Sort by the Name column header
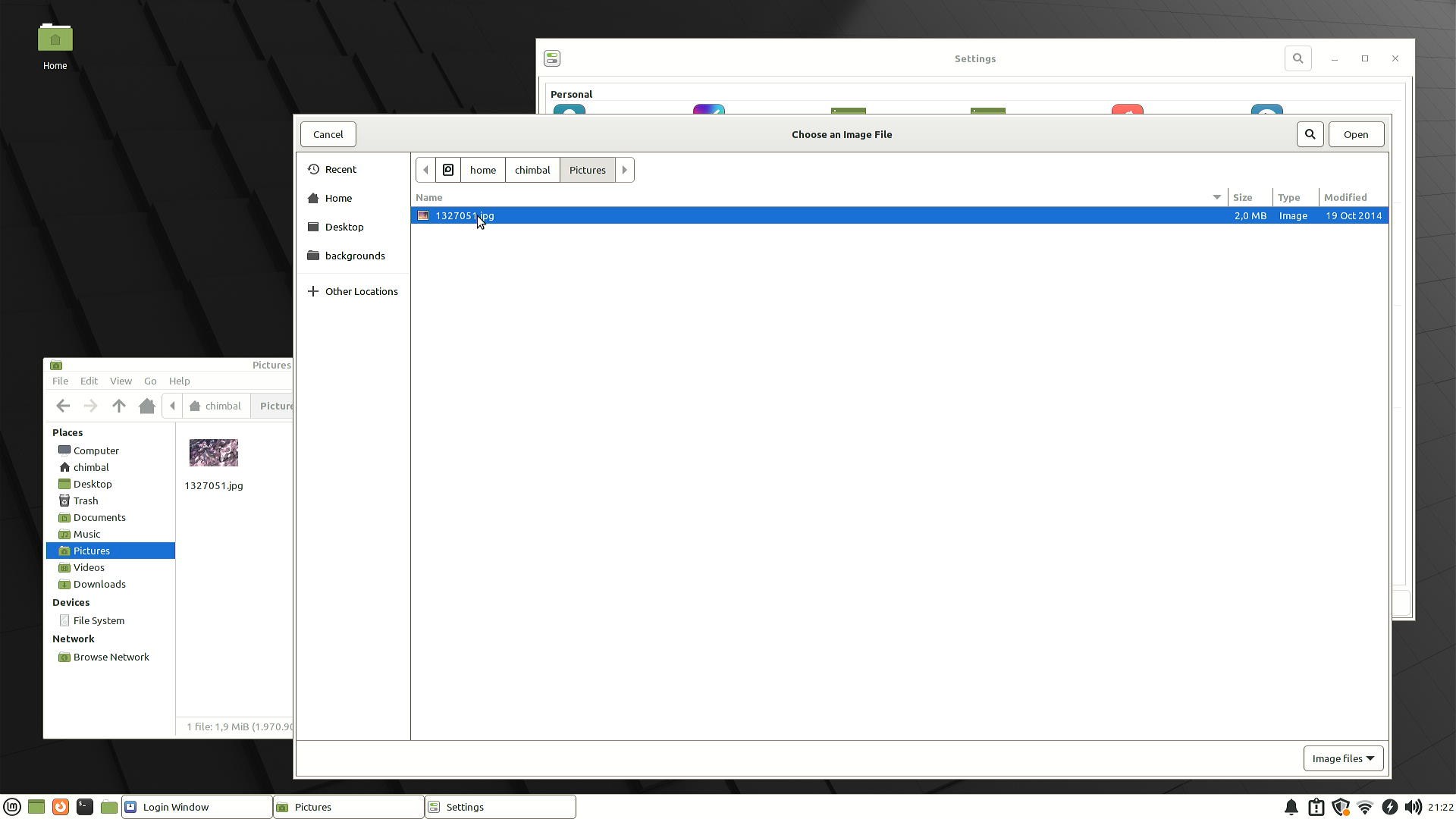Screen dimensions: 1456x819 click(x=429, y=197)
